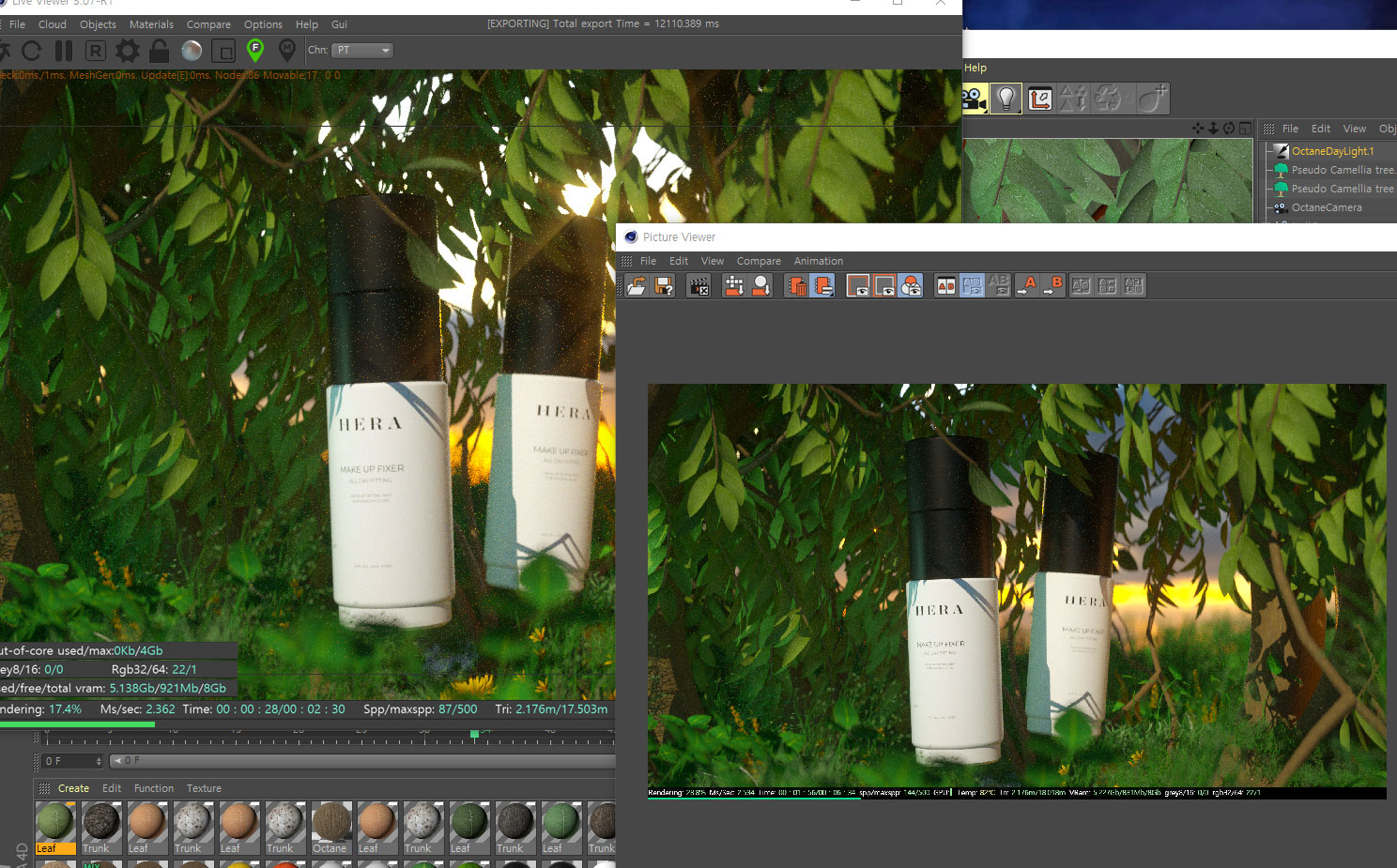
Task: Click the red framed L icon next to light bulb
Action: pos(1040,99)
